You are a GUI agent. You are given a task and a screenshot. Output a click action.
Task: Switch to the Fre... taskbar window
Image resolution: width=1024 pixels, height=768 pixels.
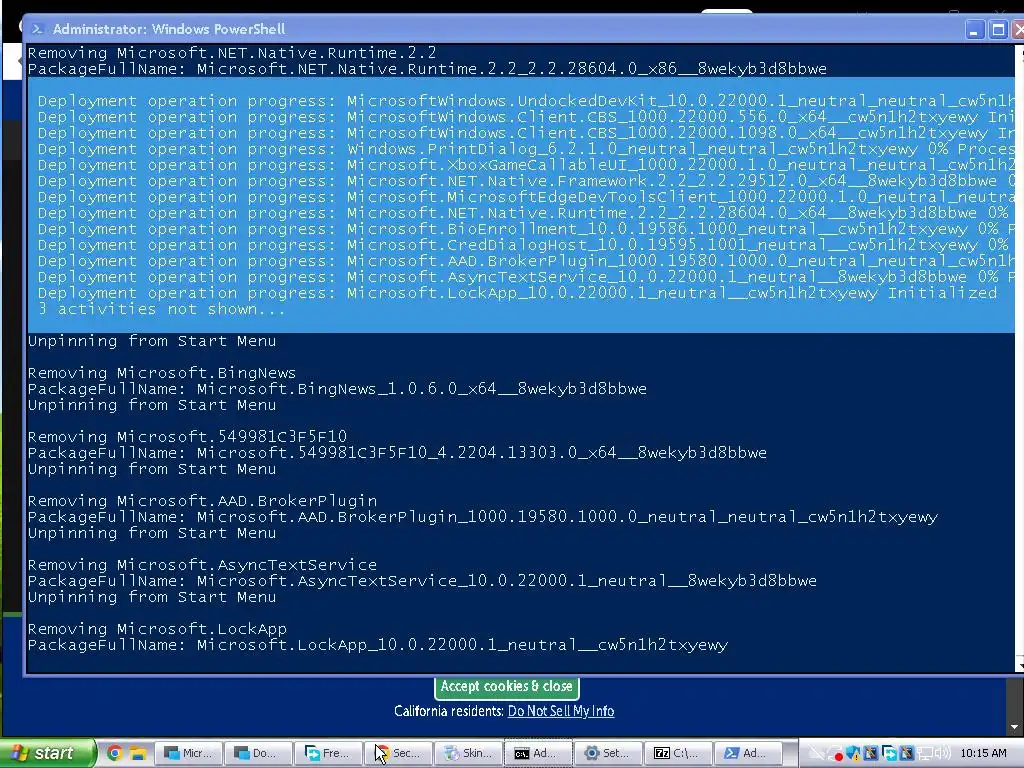pyautogui.click(x=327, y=753)
